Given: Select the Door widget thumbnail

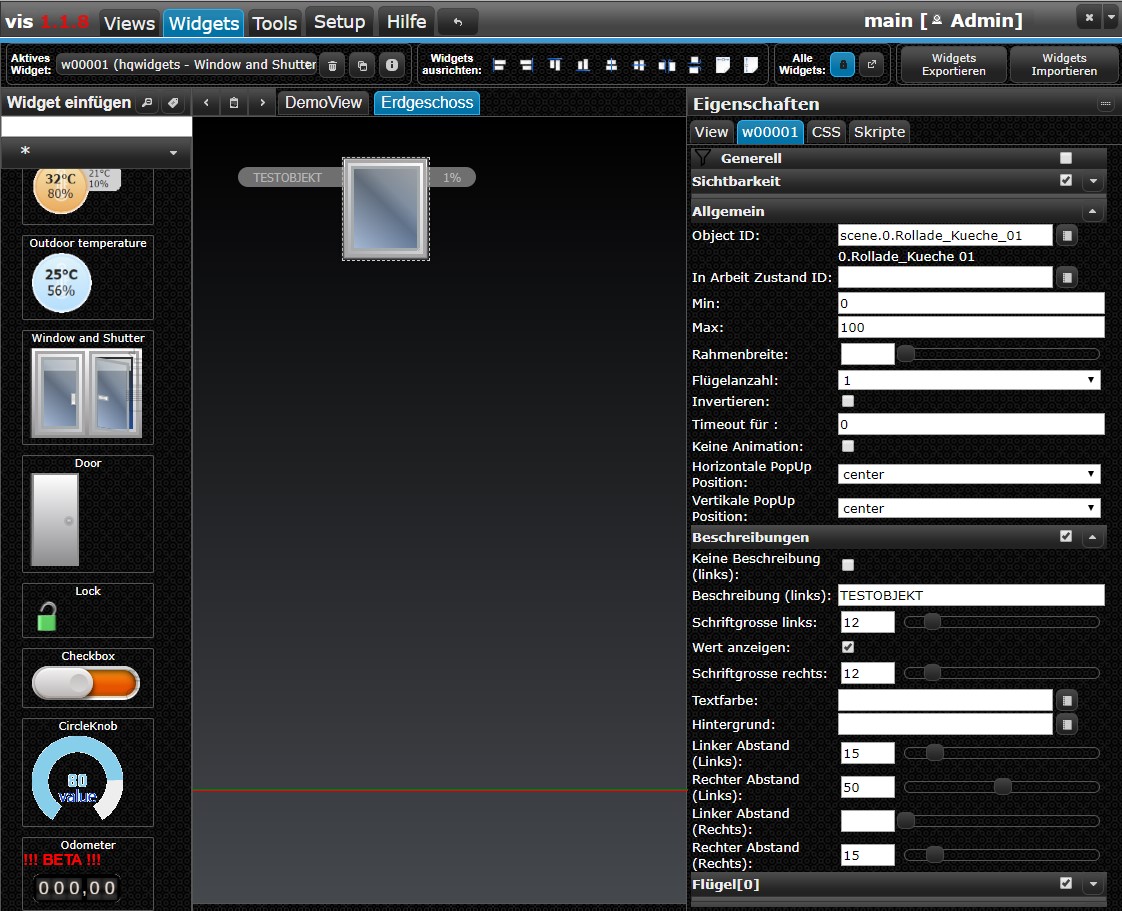Looking at the screenshot, I should point(88,514).
